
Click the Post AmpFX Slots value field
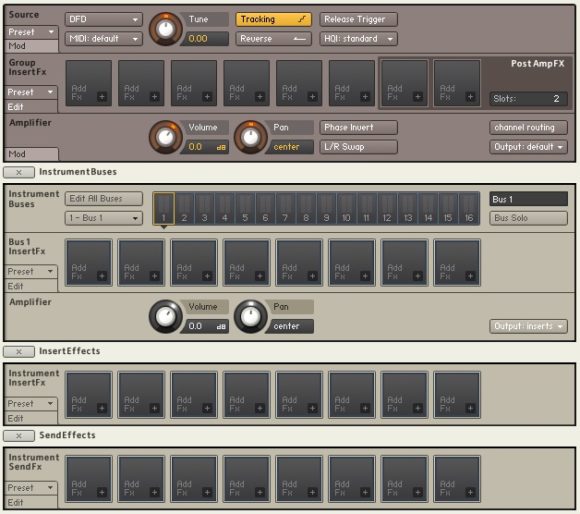pyautogui.click(x=528, y=99)
